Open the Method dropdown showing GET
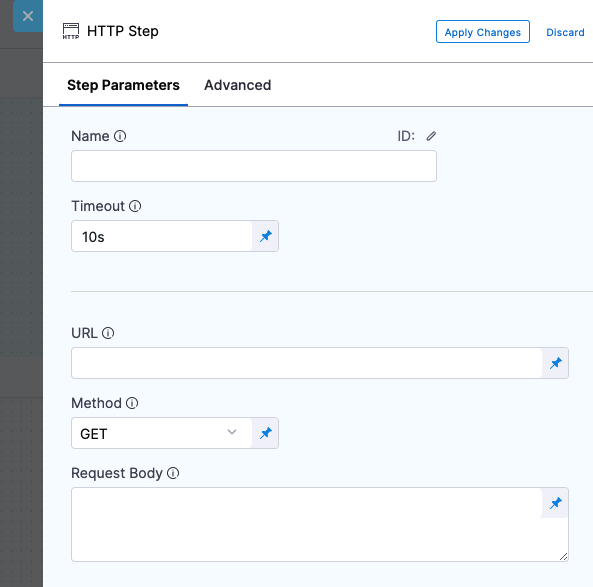Viewport: 593px width, 587px height. [161, 433]
